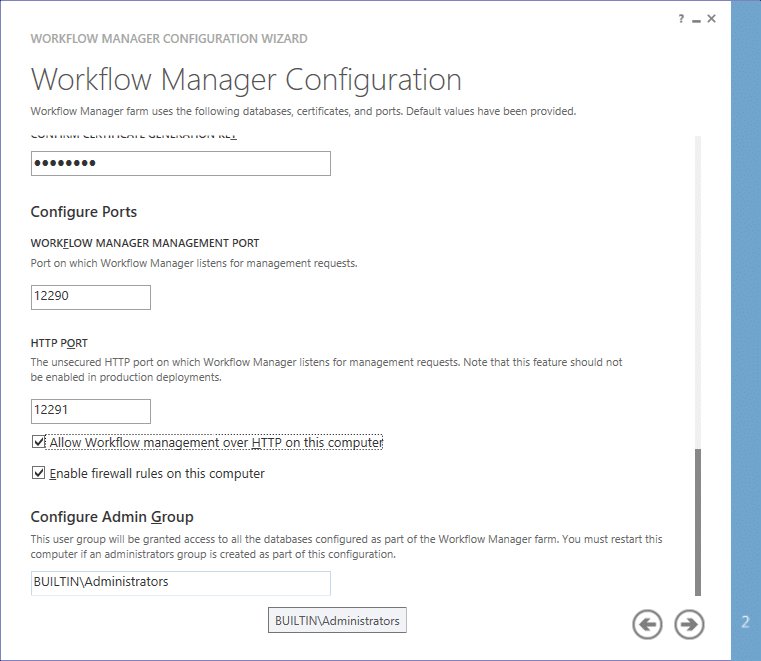
Task: Edit the BUILTIN\Administrators admin group field
Action: pos(181,583)
